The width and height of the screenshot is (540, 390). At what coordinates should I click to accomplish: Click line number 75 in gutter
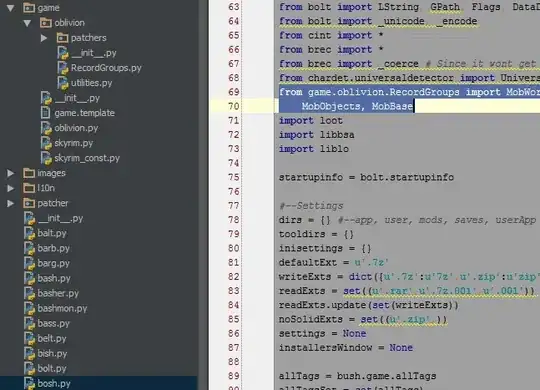pos(233,177)
